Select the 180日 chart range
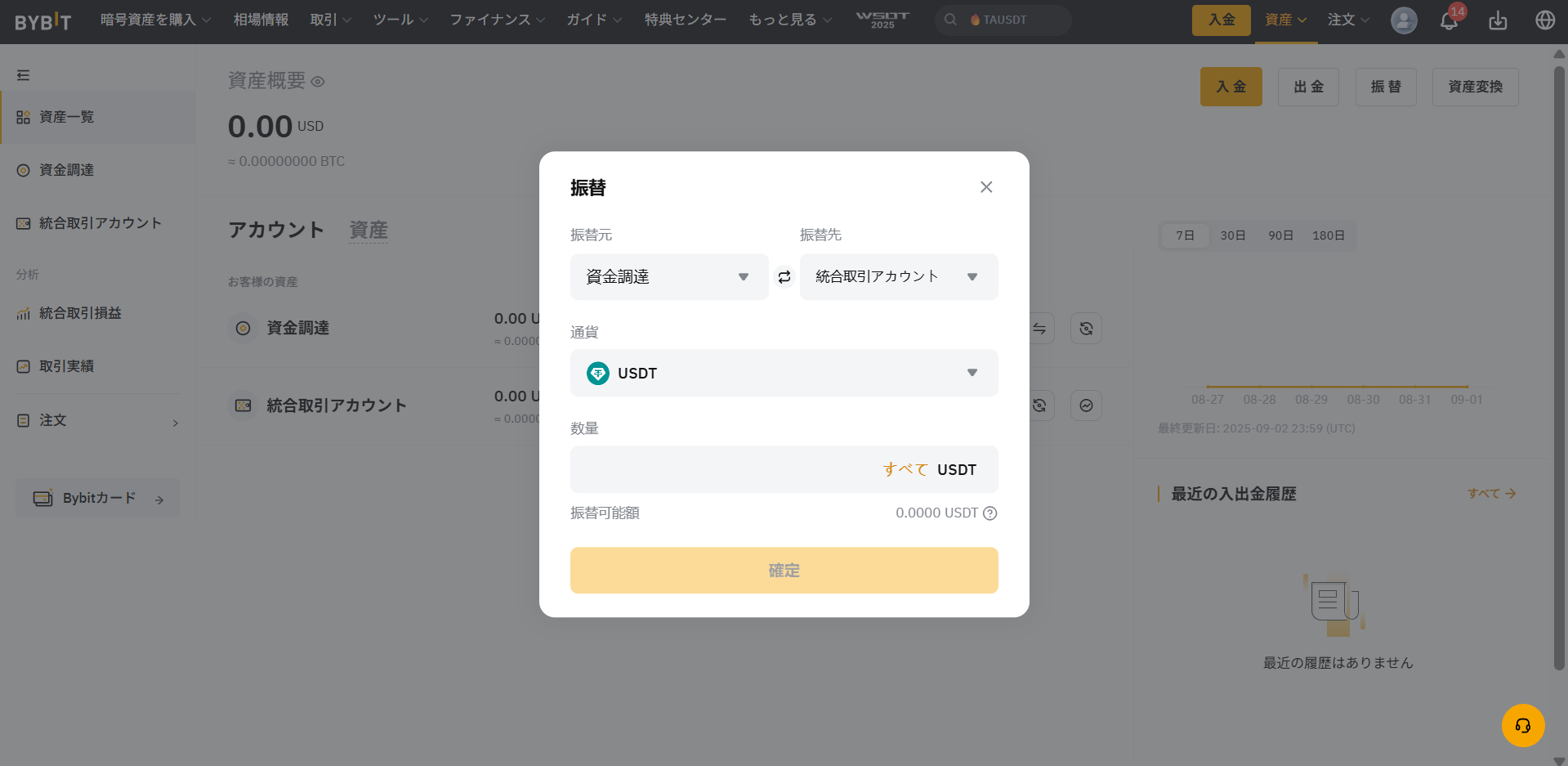The width and height of the screenshot is (1568, 766). click(1328, 235)
